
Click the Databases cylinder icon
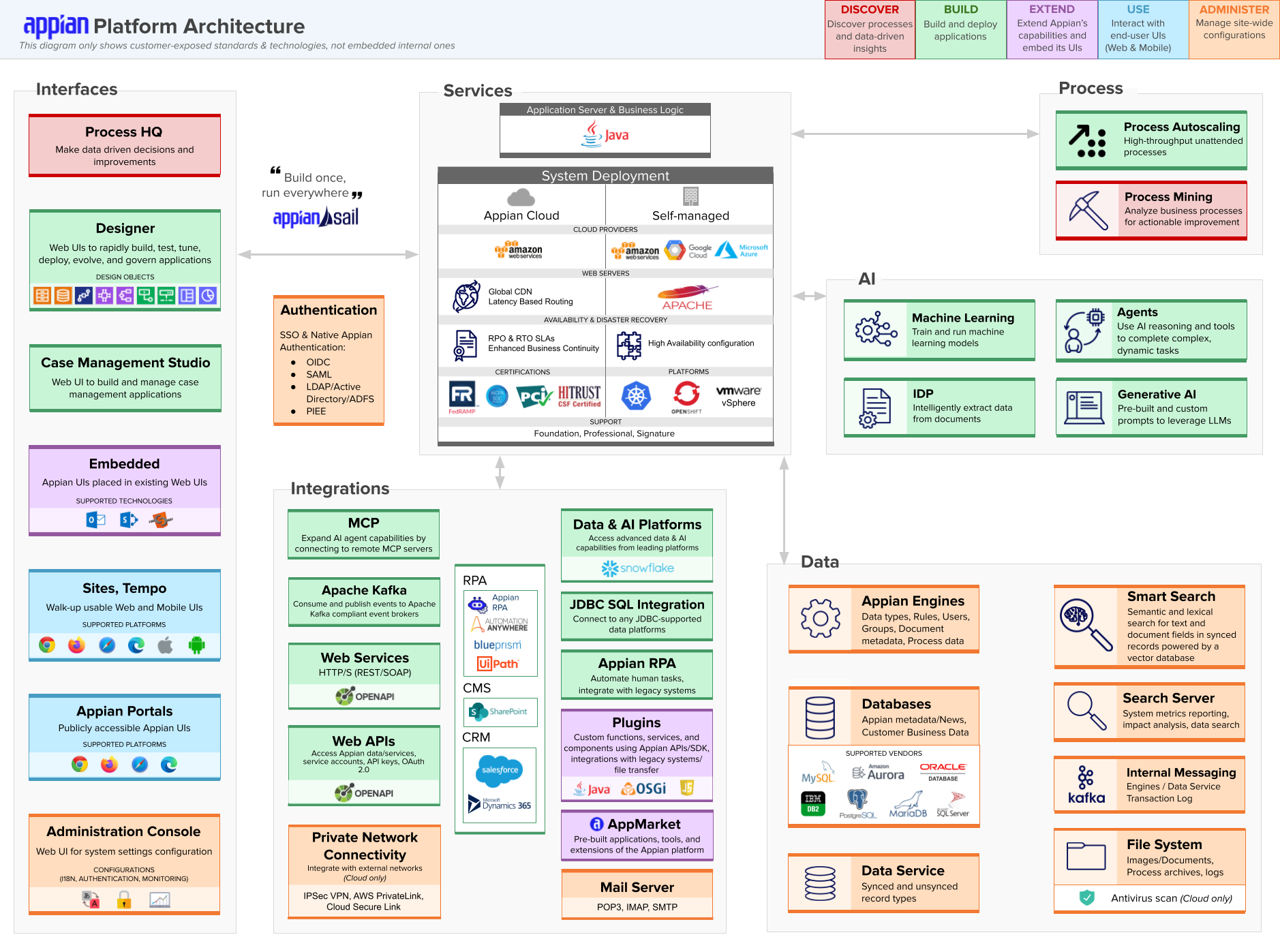pyautogui.click(x=820, y=718)
